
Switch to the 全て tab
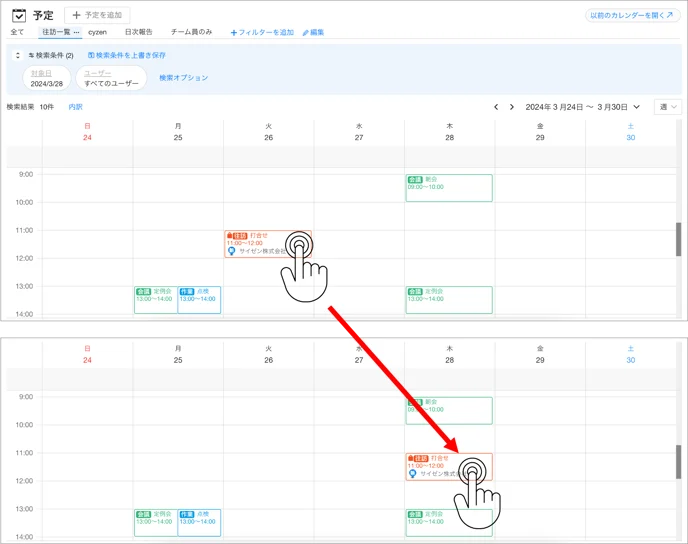click(x=17, y=32)
